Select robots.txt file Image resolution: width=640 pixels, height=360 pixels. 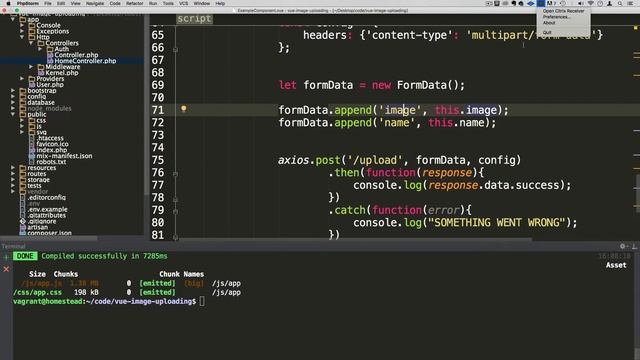(x=51, y=162)
